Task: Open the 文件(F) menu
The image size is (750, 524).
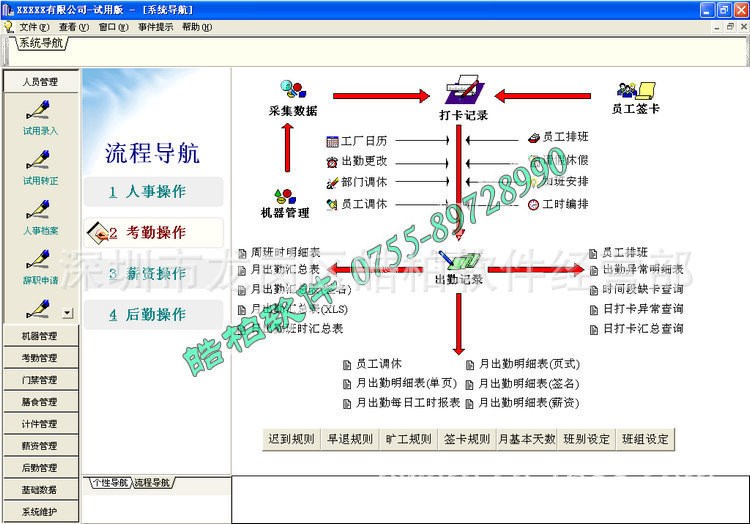Action: coord(34,27)
